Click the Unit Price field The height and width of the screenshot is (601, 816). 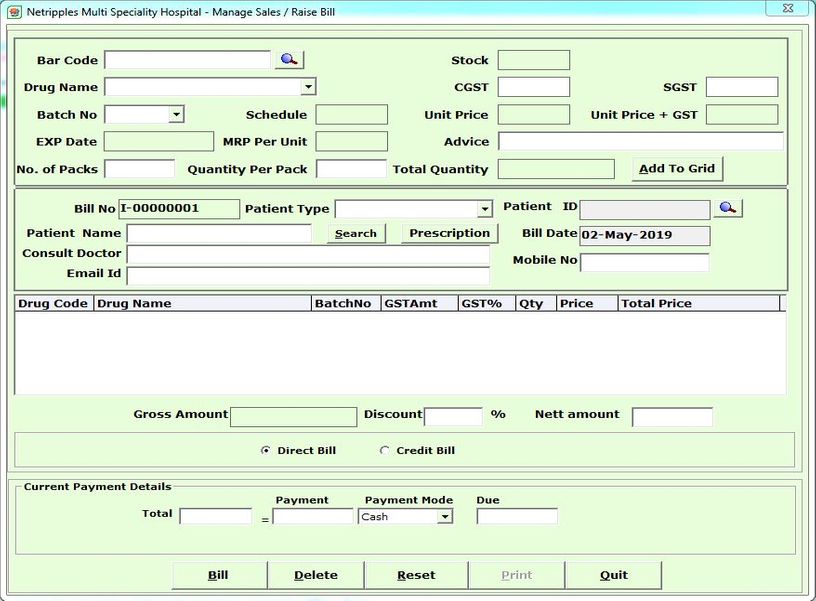(x=533, y=114)
